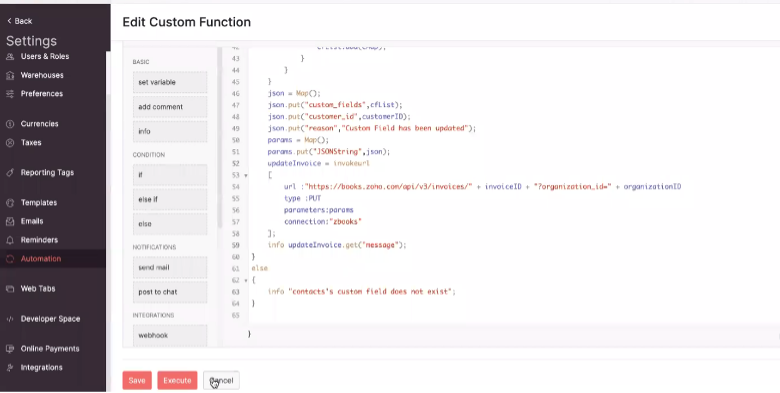
Task: Click the Integrations plug icon
Action: [x=10, y=368]
